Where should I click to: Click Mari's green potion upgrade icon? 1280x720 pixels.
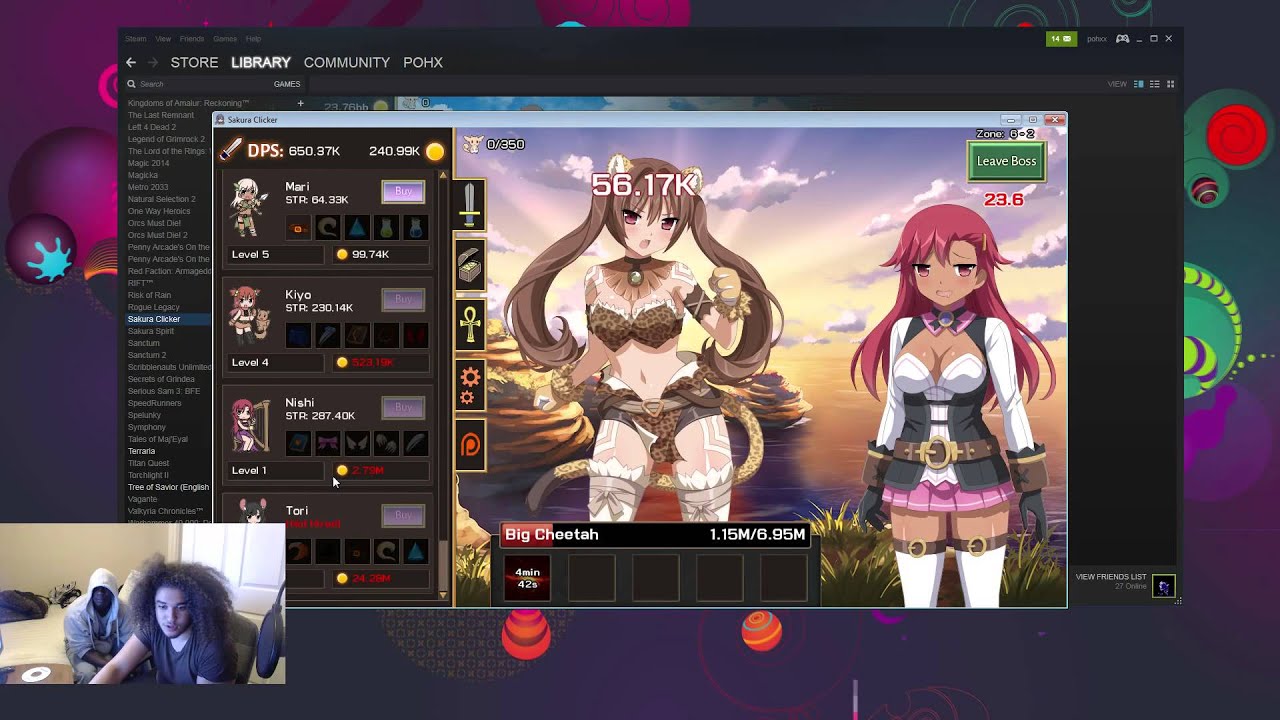tap(386, 228)
